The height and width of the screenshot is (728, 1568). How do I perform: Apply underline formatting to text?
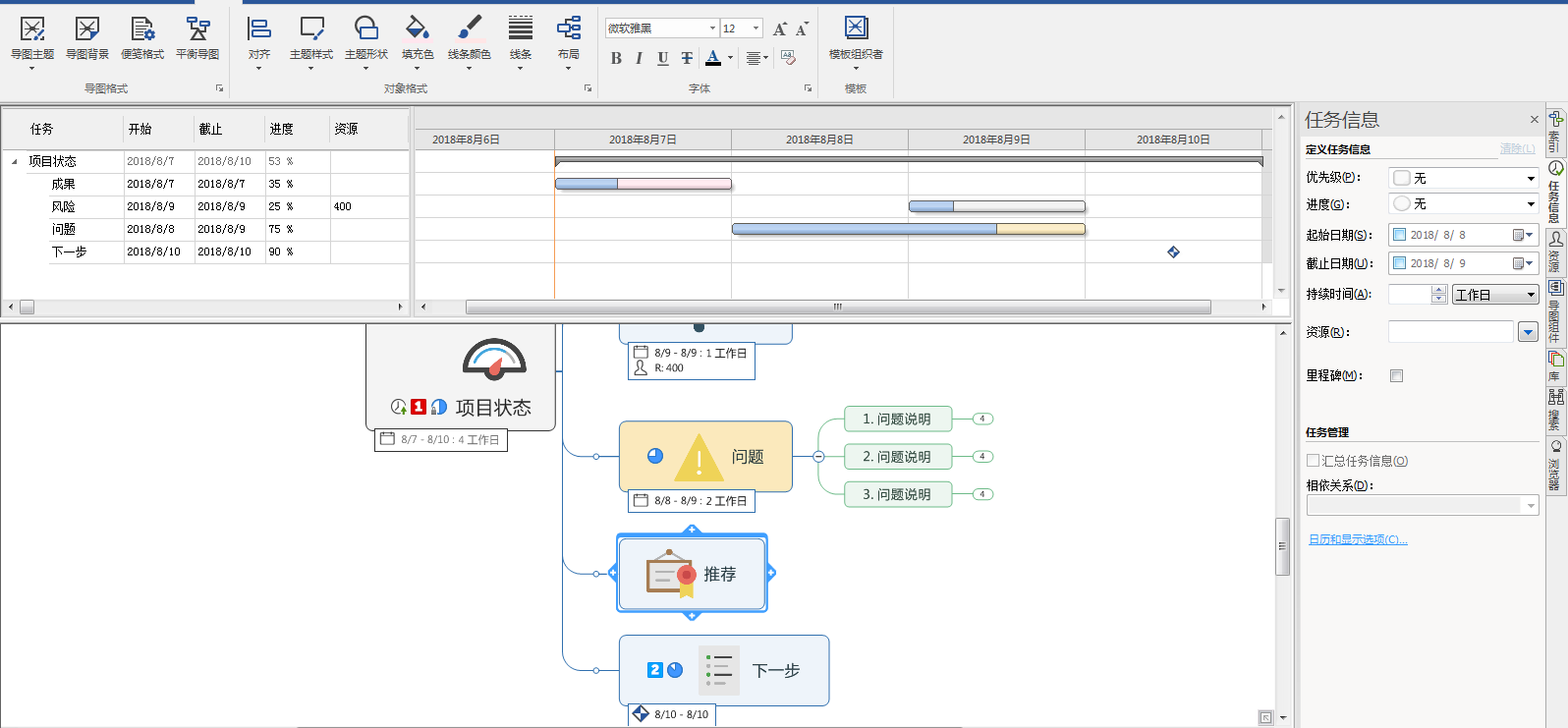point(663,59)
